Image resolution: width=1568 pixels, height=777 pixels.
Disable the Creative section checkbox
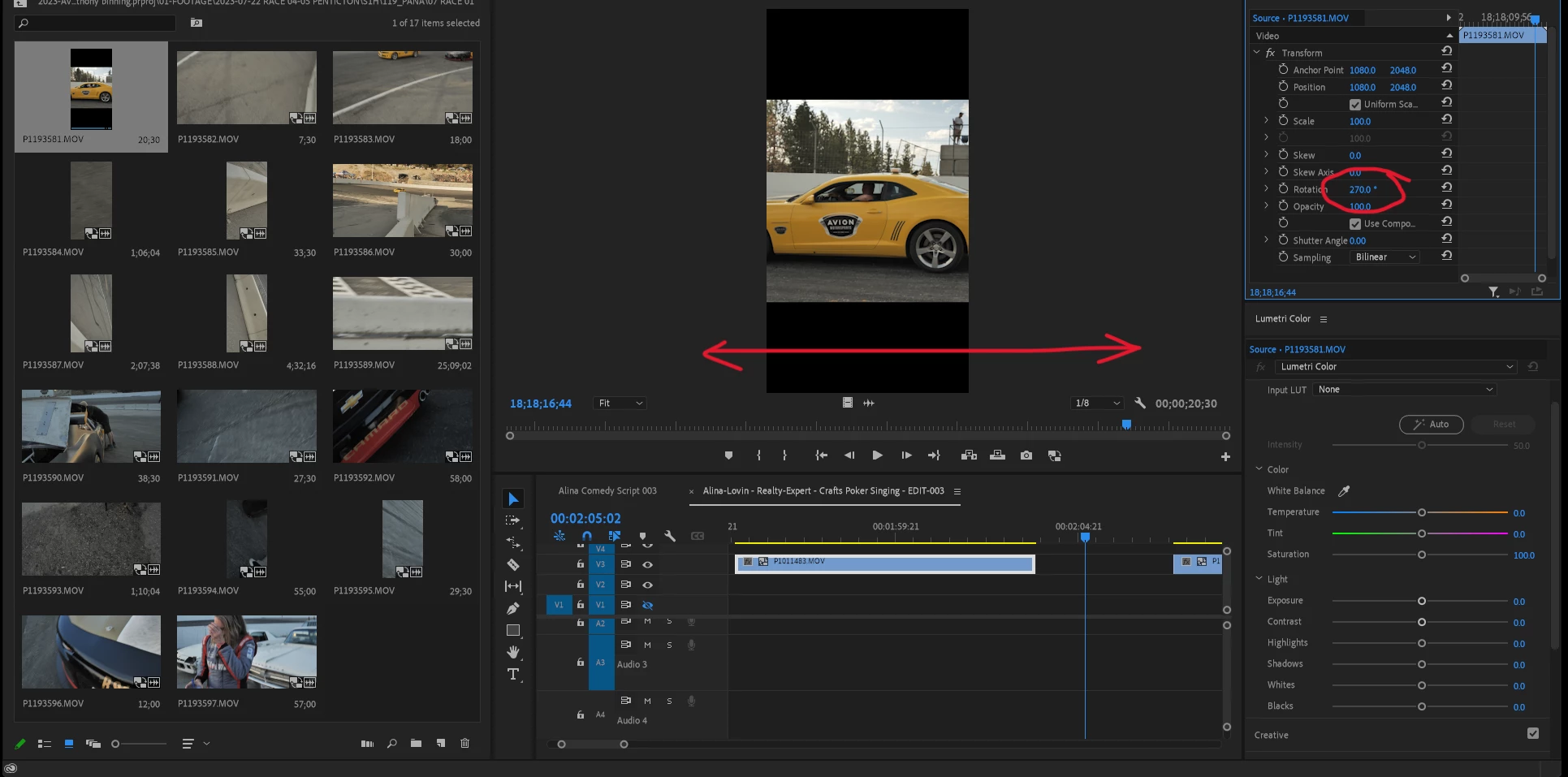pos(1532,733)
